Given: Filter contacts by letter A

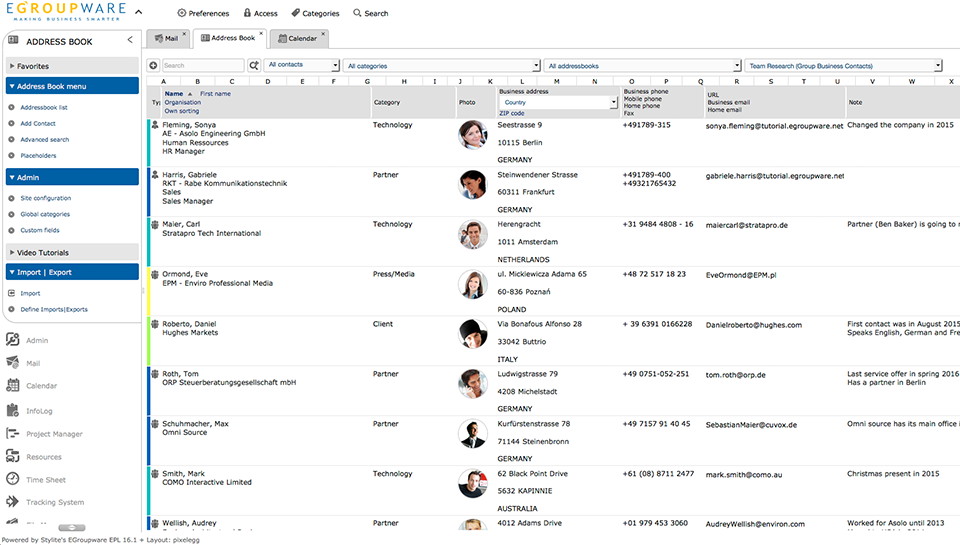Looking at the screenshot, I should [x=163, y=81].
